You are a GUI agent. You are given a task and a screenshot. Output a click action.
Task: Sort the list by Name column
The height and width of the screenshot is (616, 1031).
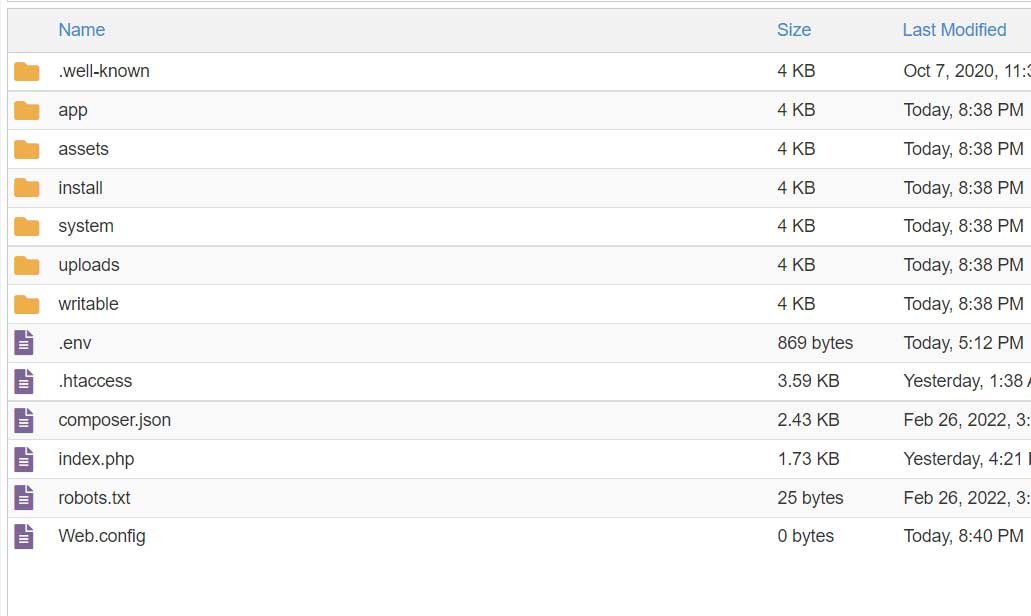[x=82, y=30]
